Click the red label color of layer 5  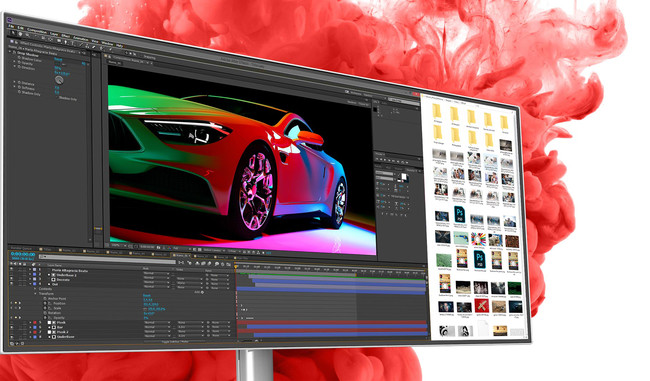tap(35, 323)
